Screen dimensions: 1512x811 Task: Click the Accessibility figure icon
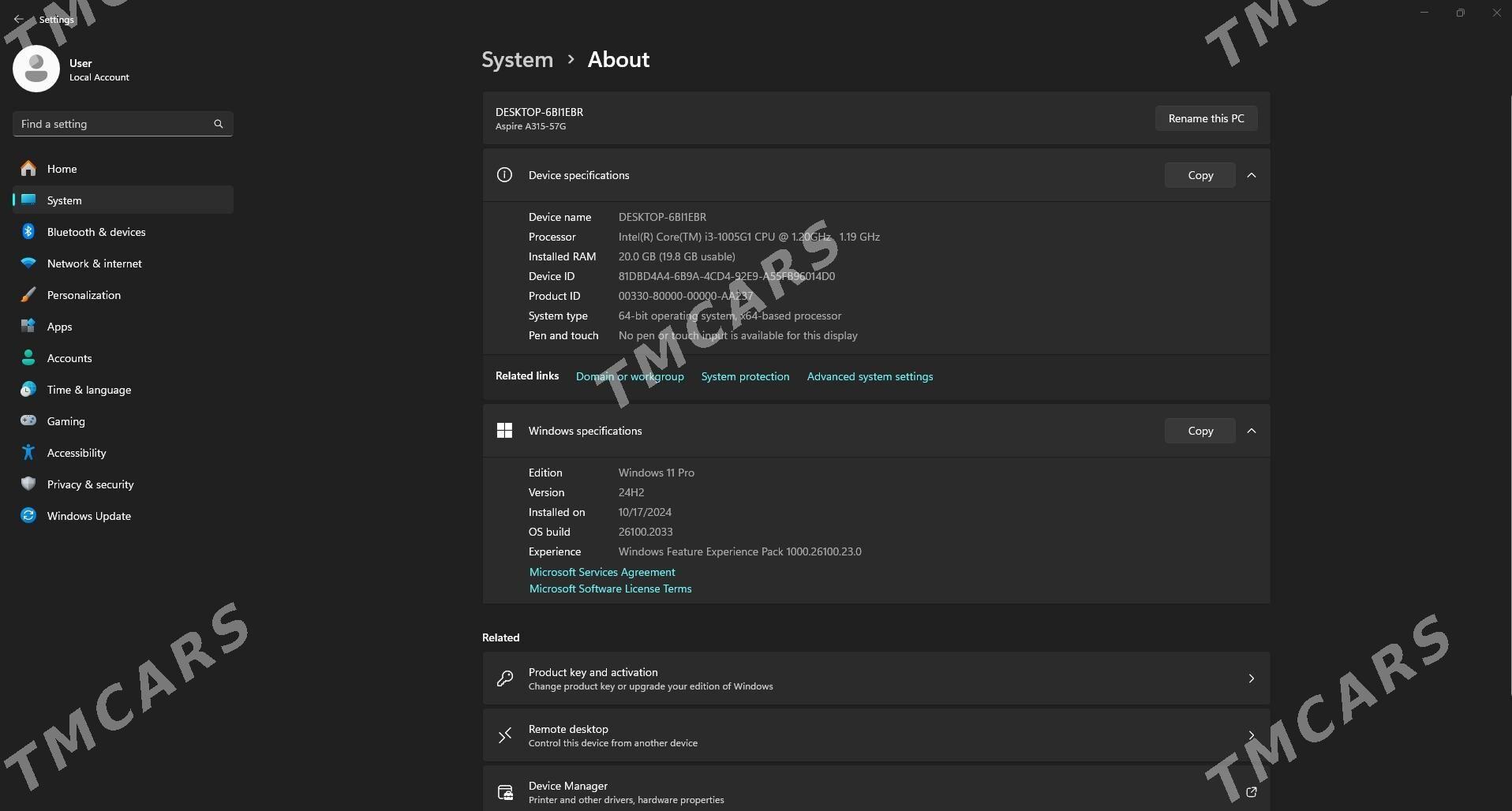point(28,452)
